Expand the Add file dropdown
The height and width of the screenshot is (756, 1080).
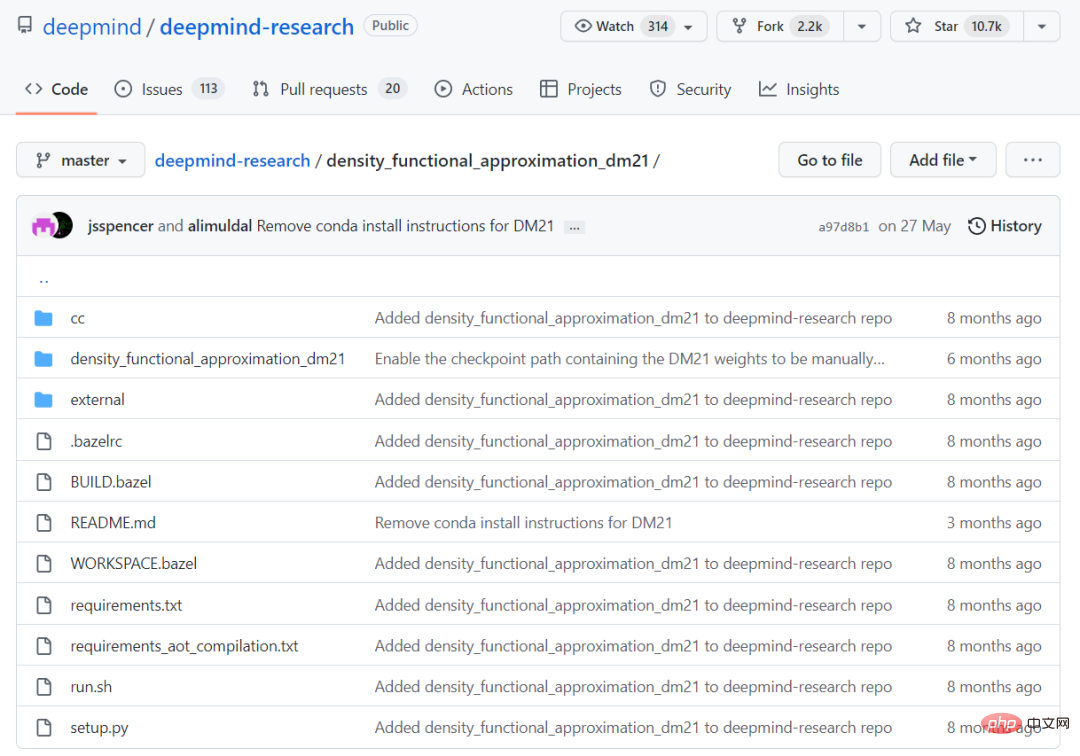coord(943,160)
